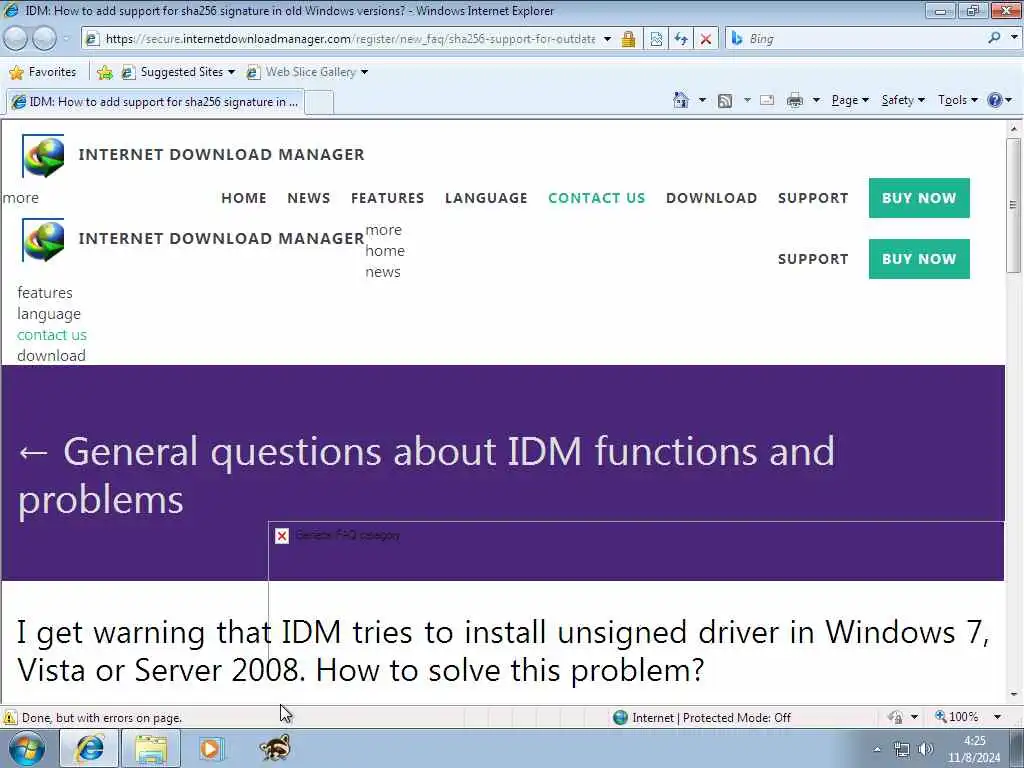The image size is (1024, 768).
Task: Click the warning icon in status bar
Action: 10,718
